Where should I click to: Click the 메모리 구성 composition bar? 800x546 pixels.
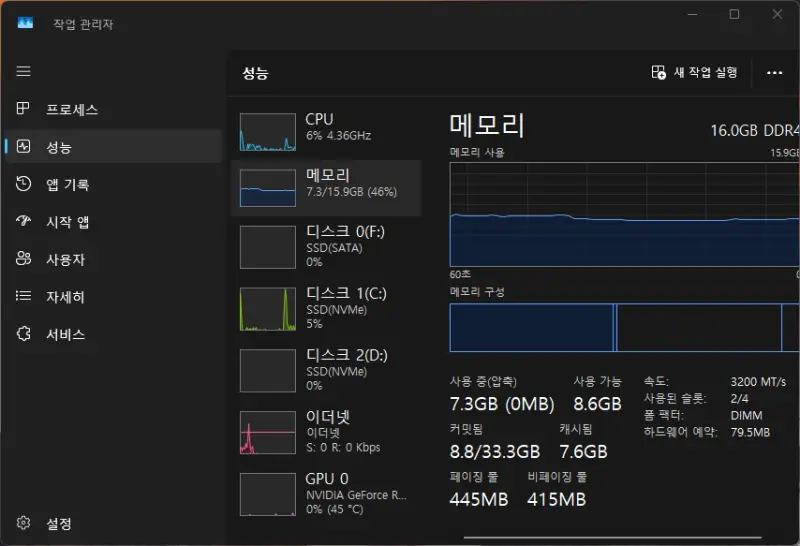click(624, 328)
